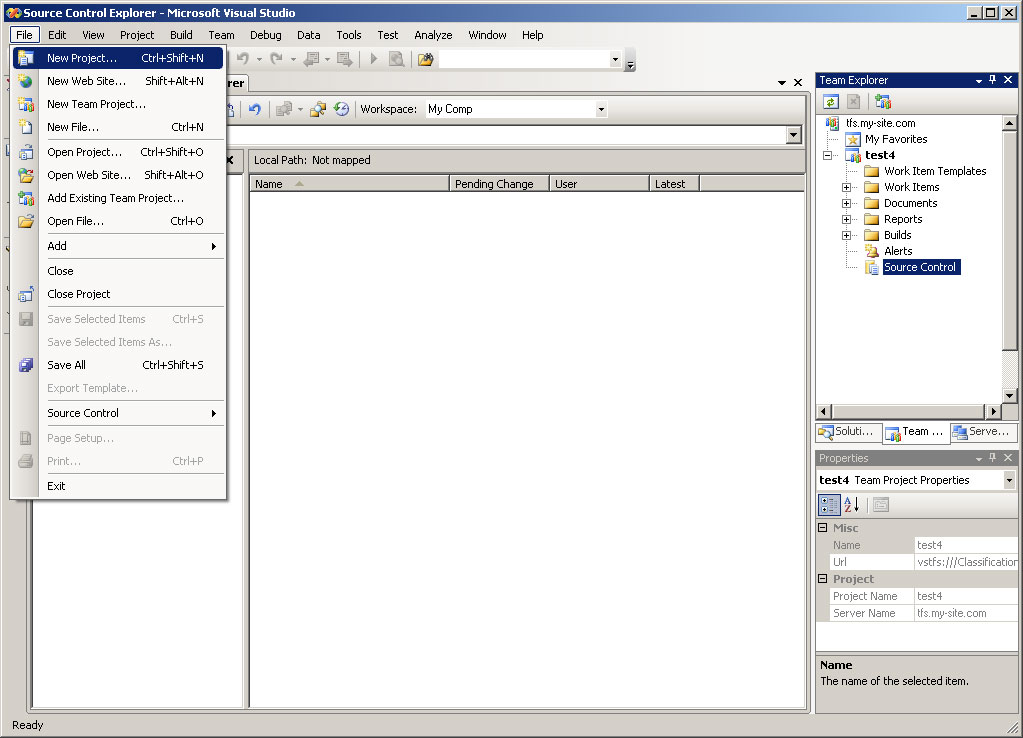Open the source location path dropdown arrow

pyautogui.click(x=793, y=135)
